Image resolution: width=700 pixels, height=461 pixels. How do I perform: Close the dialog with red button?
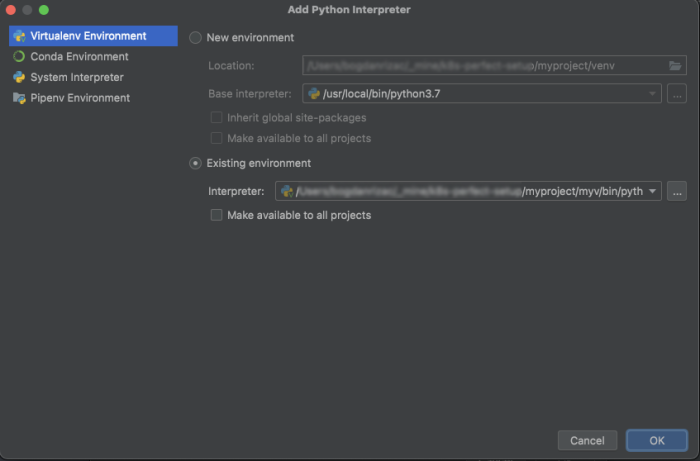(11, 10)
